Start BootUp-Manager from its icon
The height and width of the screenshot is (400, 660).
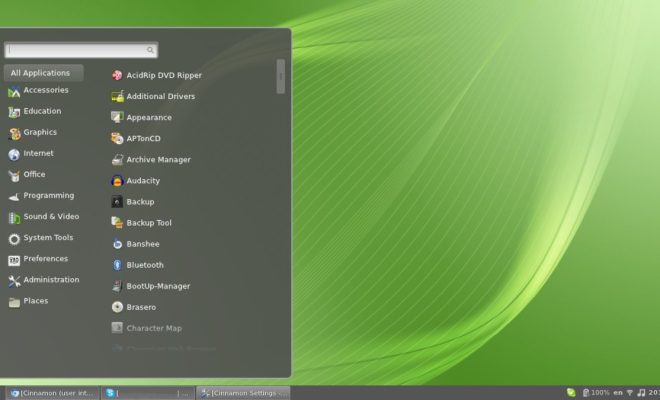[117, 286]
